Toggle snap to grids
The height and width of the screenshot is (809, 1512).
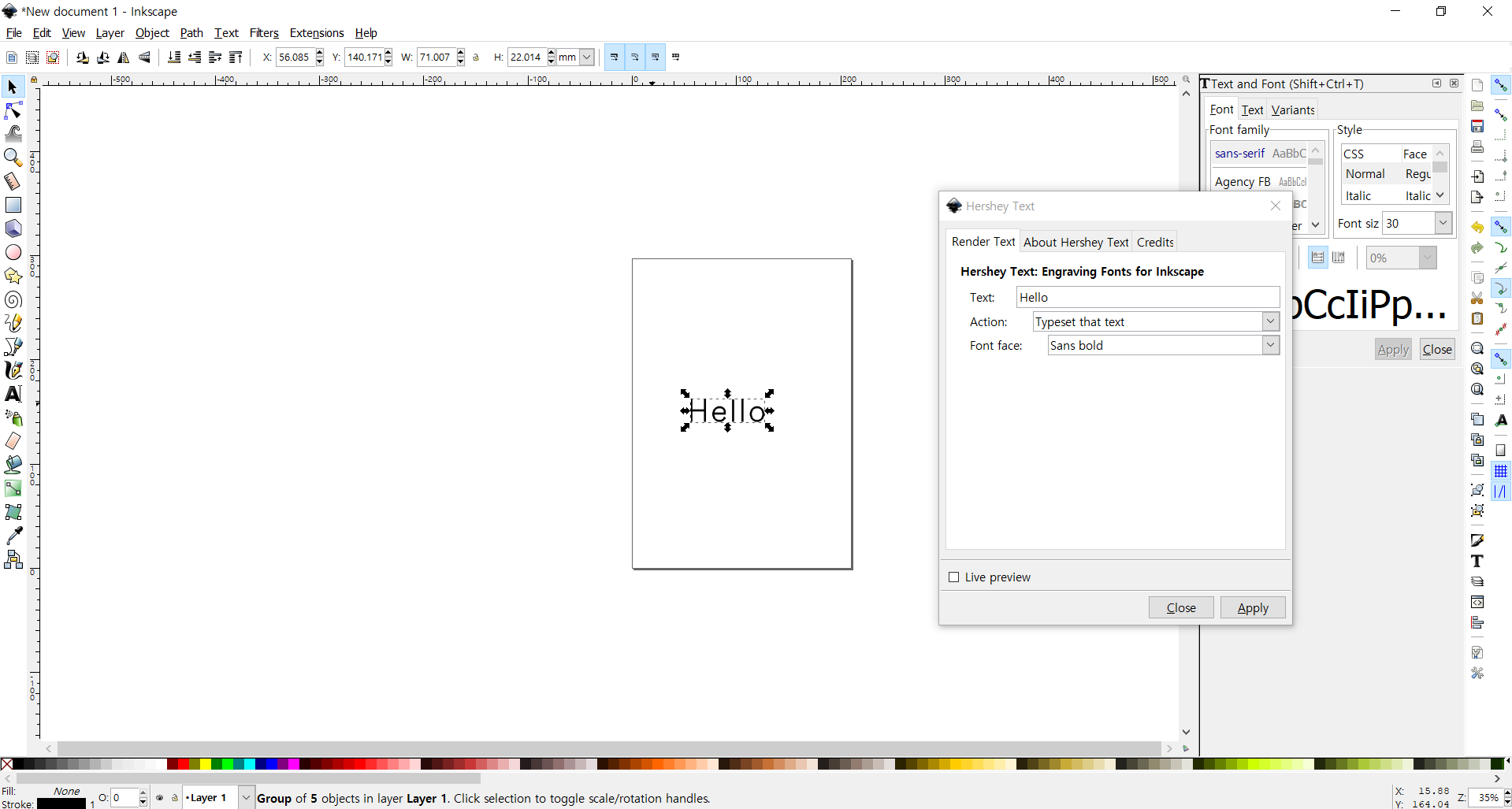1501,471
